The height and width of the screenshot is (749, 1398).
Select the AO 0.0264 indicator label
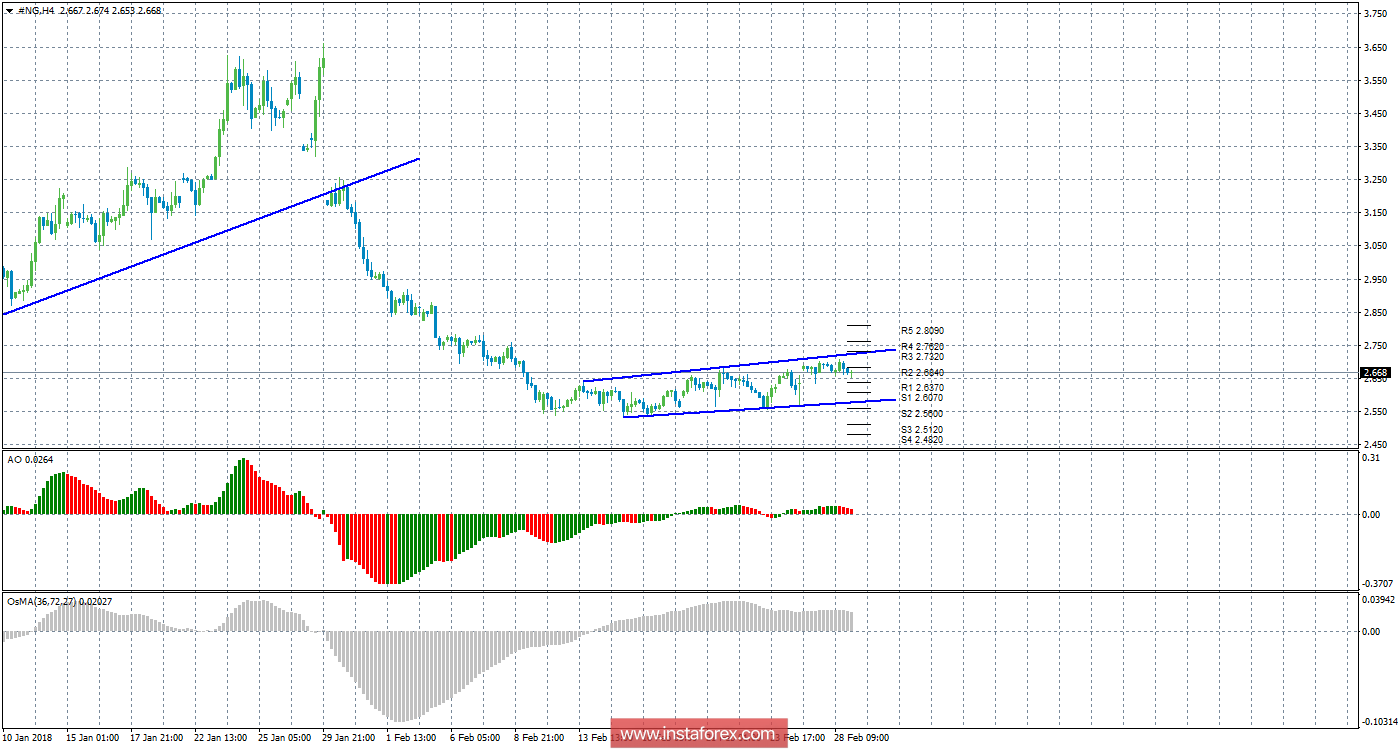pyautogui.click(x=30, y=461)
